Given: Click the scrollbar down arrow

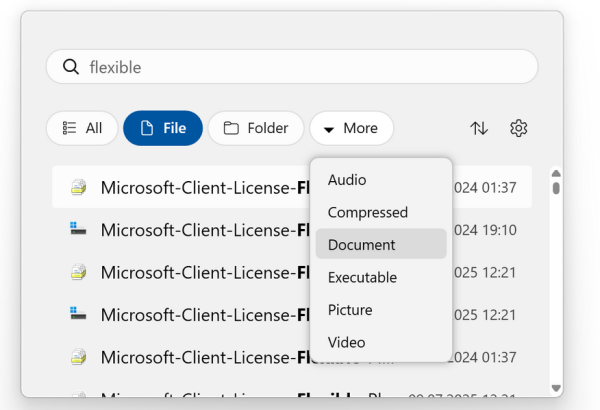Looking at the screenshot, I should [556, 388].
